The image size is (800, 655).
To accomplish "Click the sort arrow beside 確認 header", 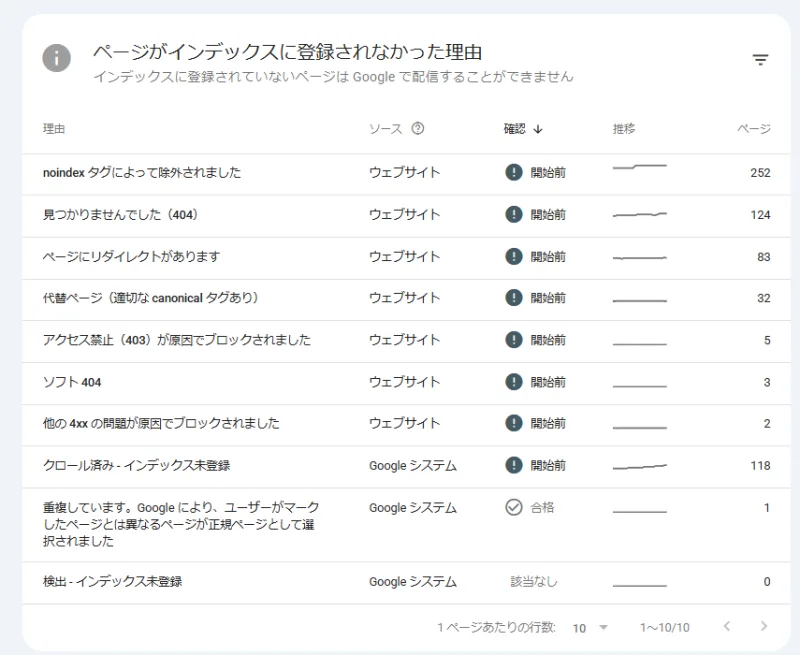I will [x=538, y=129].
